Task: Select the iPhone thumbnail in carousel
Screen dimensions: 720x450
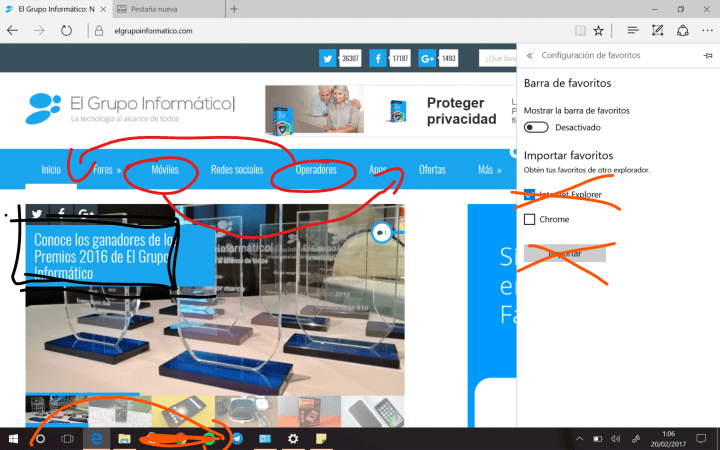Action: (373, 411)
